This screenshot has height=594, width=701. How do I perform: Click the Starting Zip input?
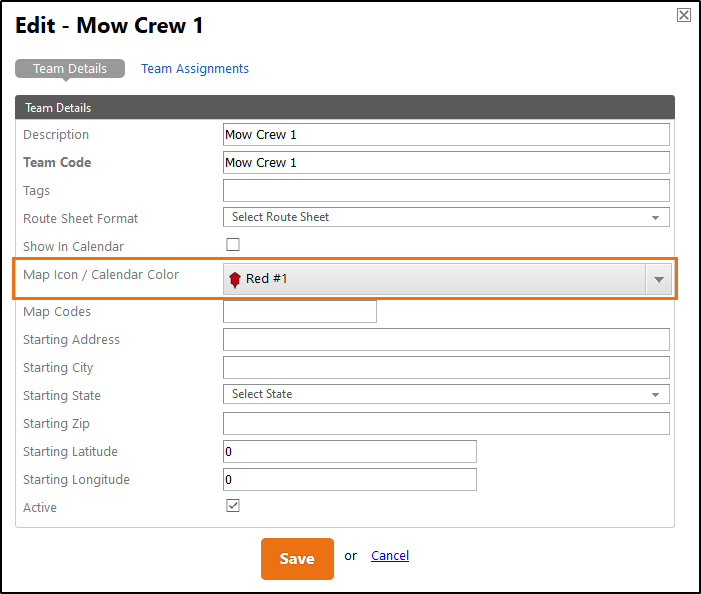(x=446, y=424)
